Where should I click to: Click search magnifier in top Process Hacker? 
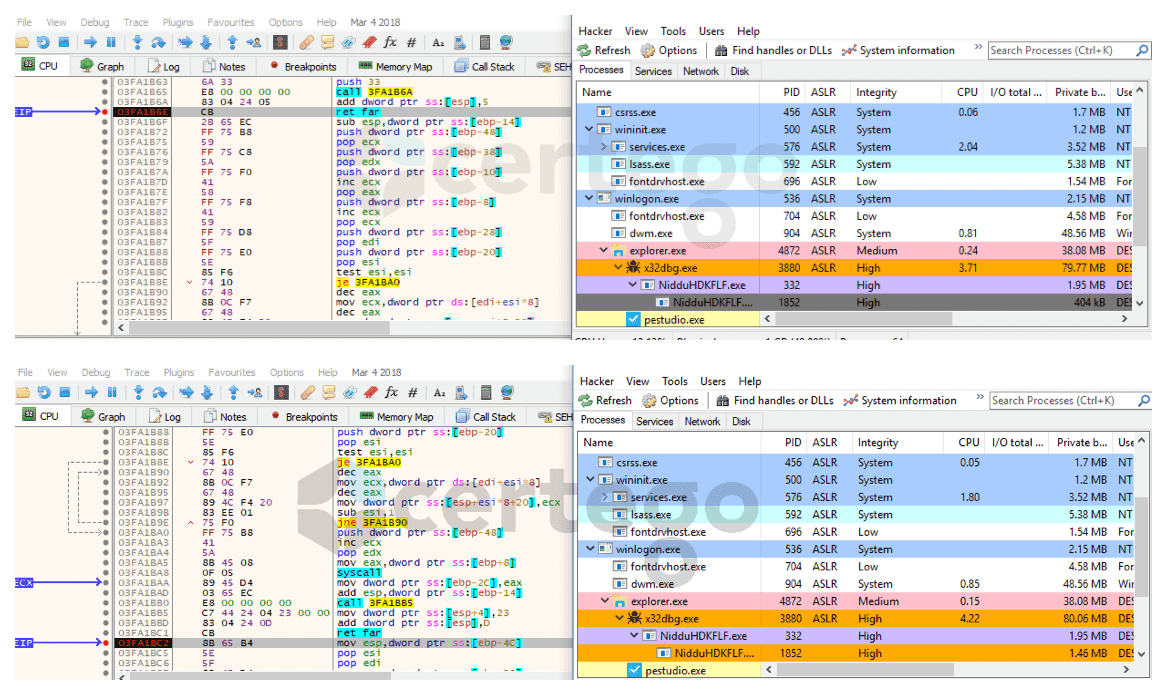coord(1142,50)
